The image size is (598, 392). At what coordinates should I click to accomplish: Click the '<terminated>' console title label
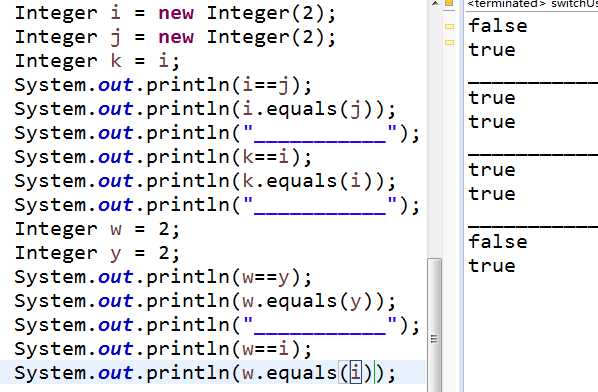pyautogui.click(x=505, y=4)
